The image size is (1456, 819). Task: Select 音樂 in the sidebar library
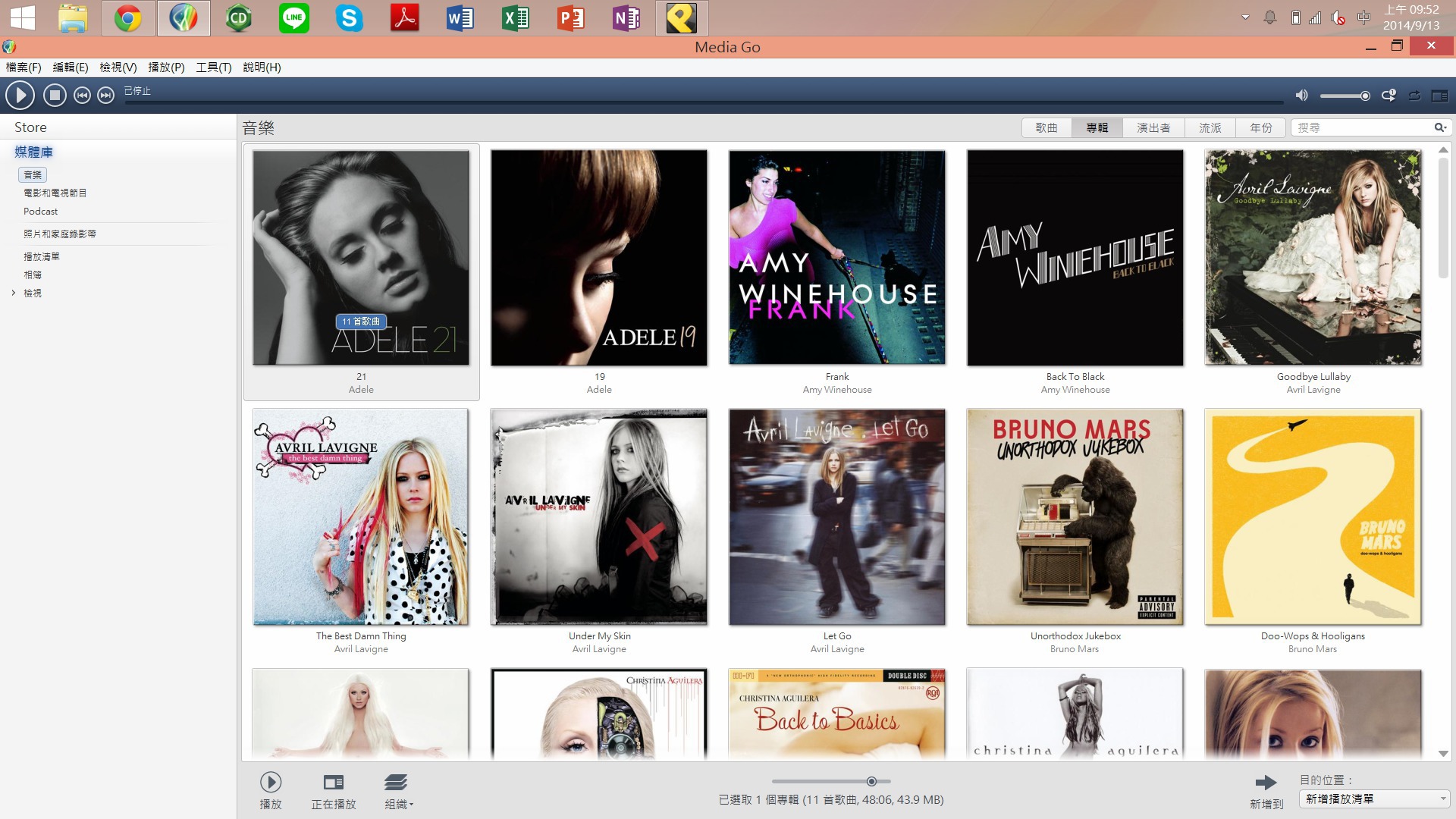pyautogui.click(x=33, y=175)
